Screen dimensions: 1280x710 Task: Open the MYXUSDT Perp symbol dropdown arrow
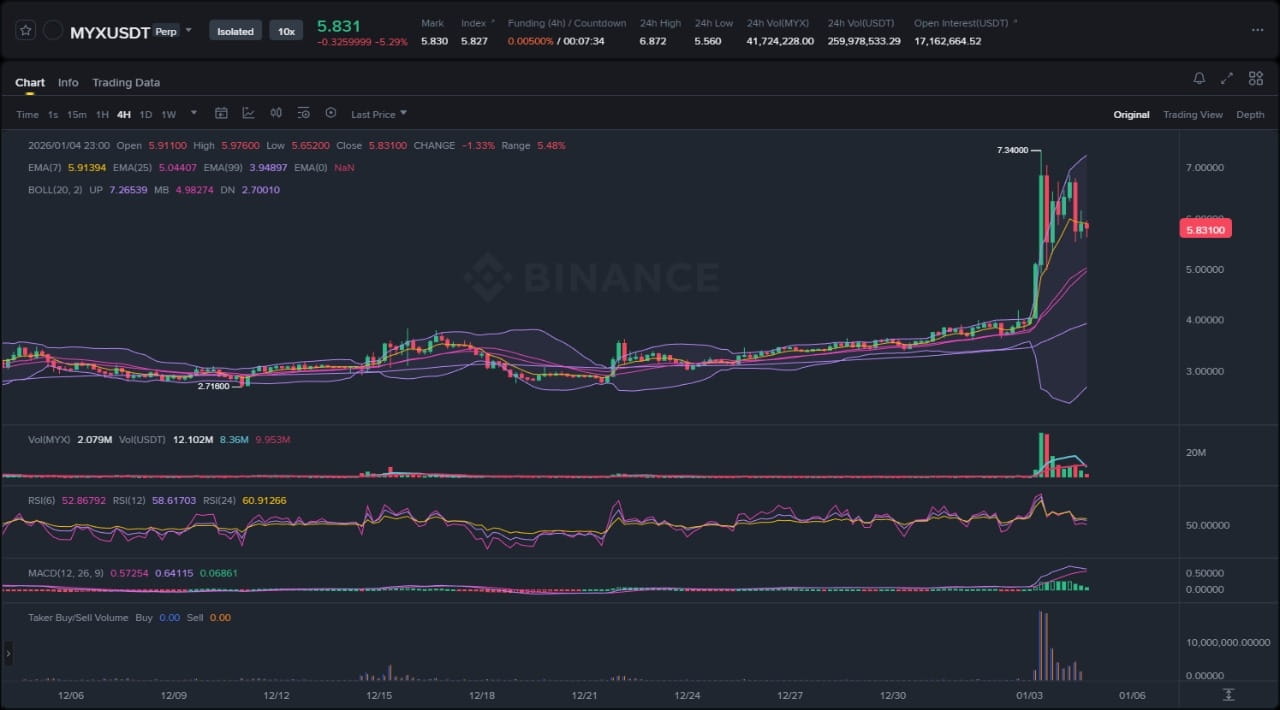[188, 30]
